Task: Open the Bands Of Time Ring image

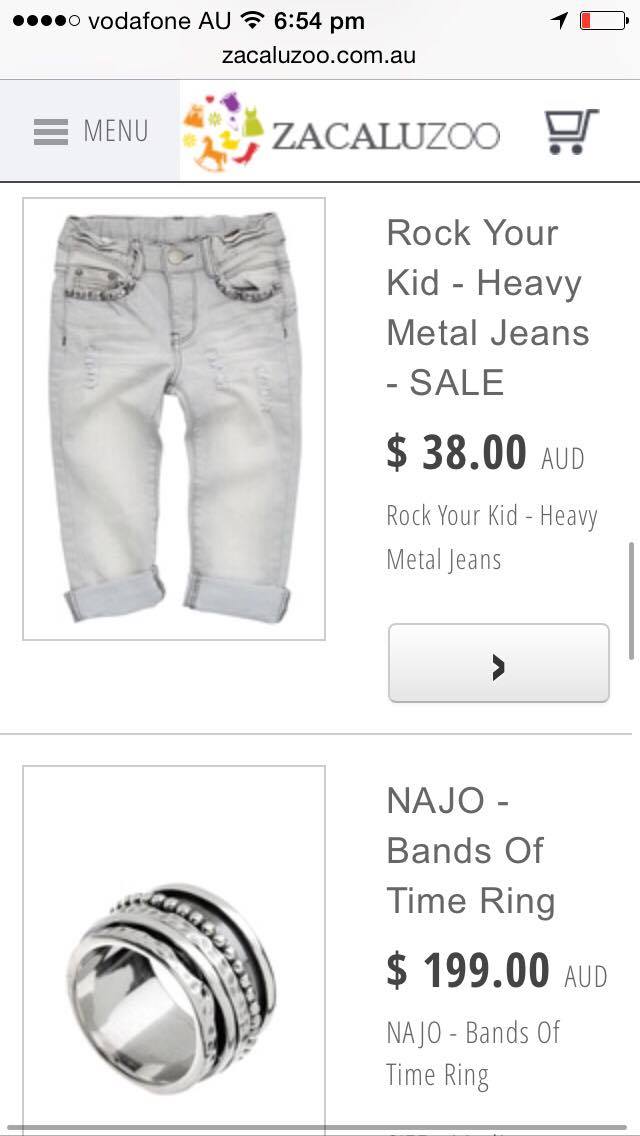Action: point(174,949)
